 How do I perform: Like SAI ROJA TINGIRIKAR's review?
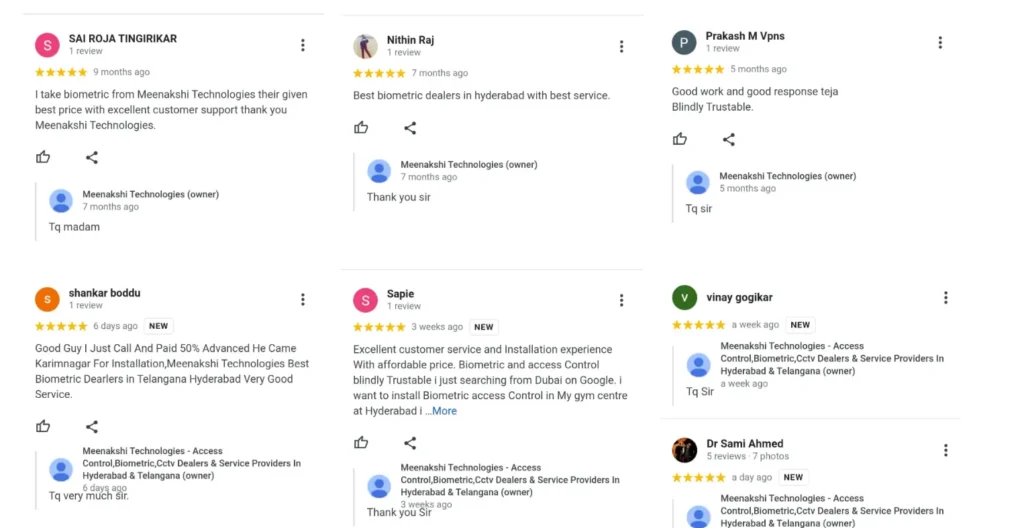point(43,157)
